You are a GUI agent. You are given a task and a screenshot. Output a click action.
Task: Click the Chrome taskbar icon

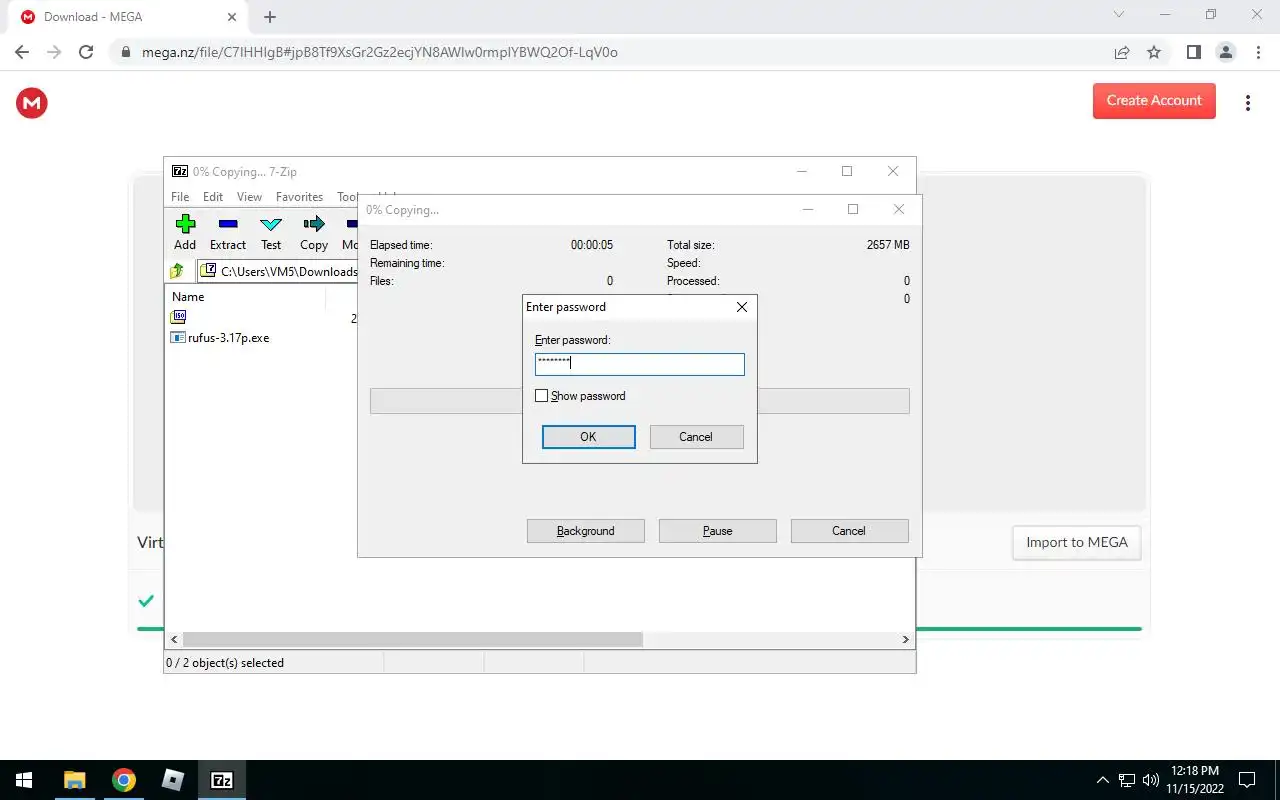[124, 780]
